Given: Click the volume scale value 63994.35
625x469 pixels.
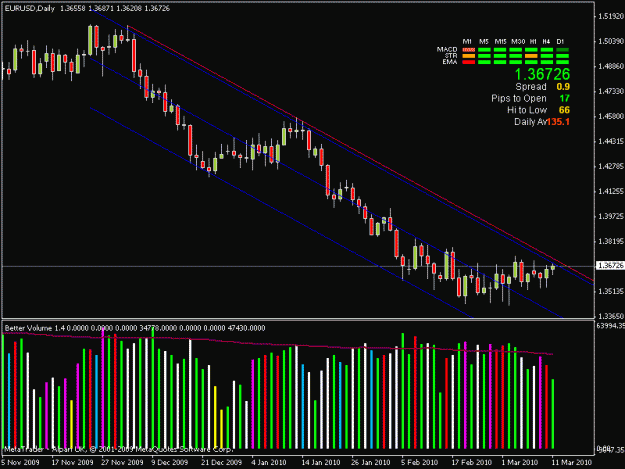Looking at the screenshot, I should pos(611,326).
